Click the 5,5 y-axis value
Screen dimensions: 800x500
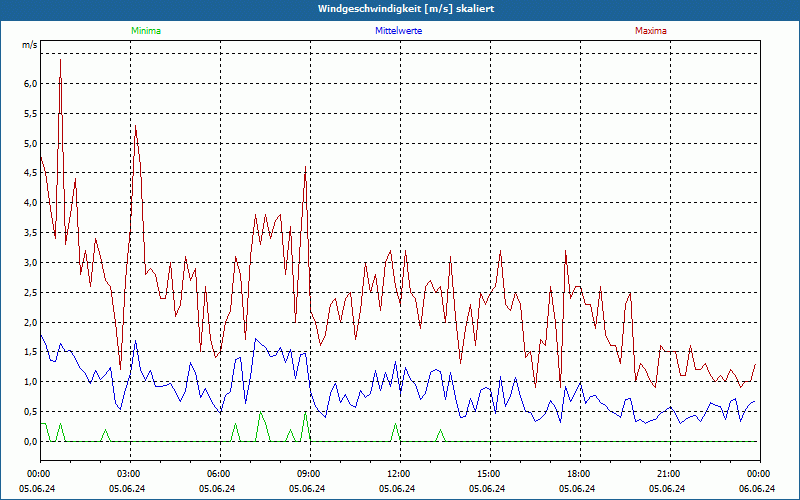[32, 113]
